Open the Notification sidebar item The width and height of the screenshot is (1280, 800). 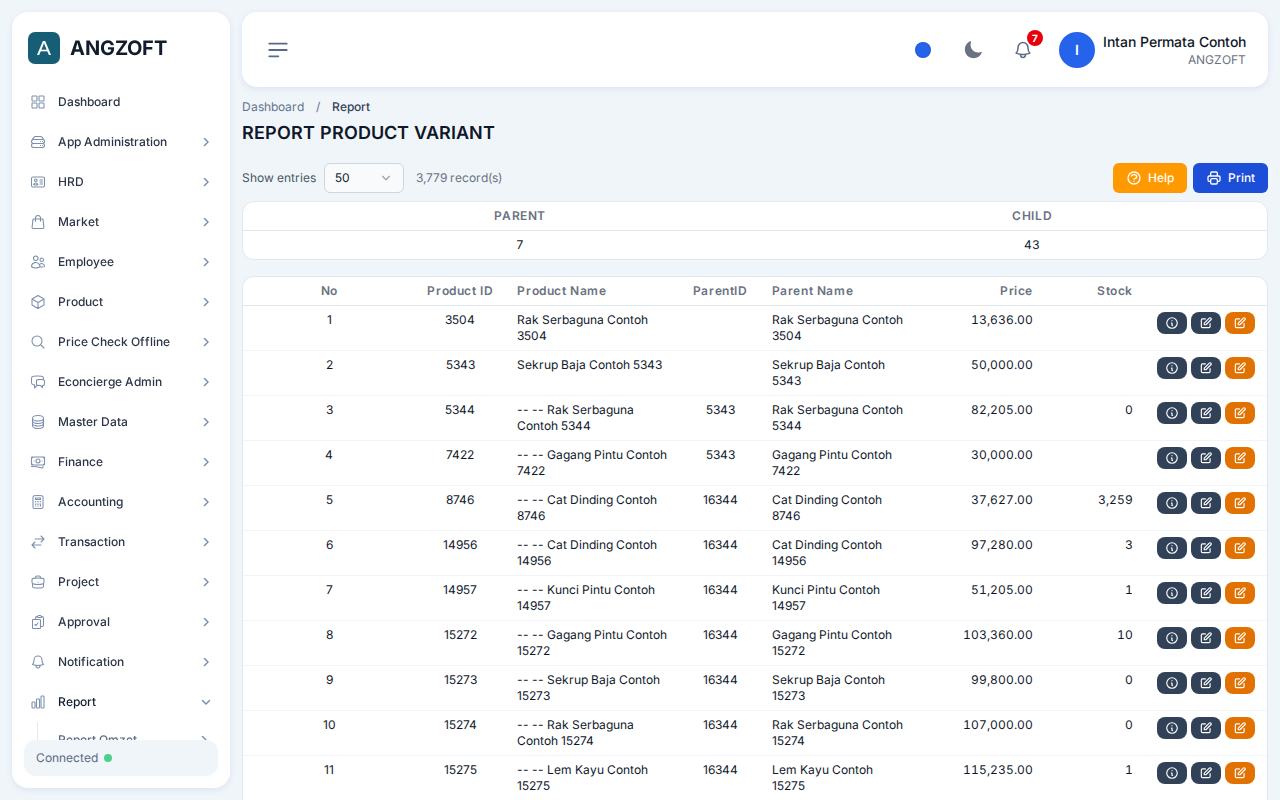pyautogui.click(x=121, y=662)
